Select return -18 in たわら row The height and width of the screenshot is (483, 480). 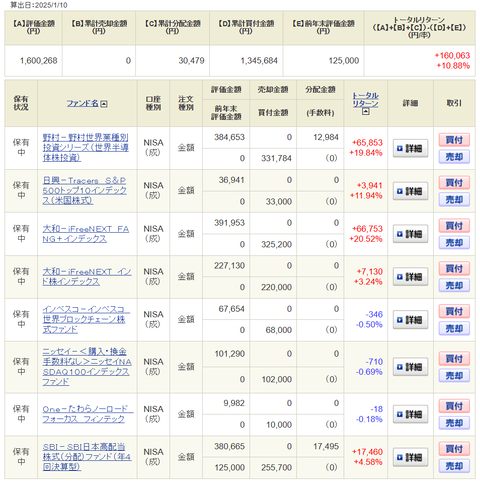coord(377,409)
